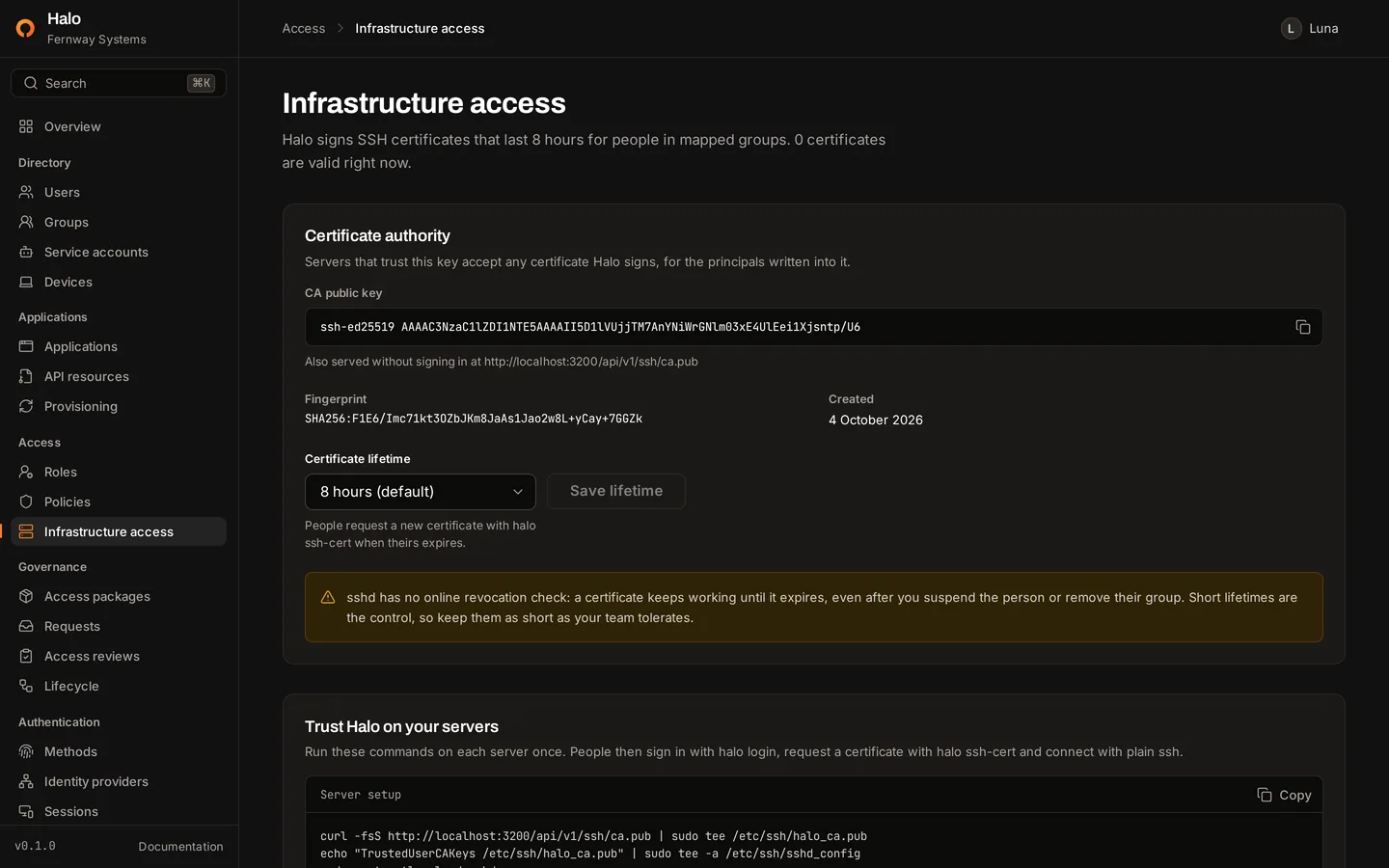Image resolution: width=1389 pixels, height=868 pixels.
Task: Copy the CA public key
Action: coord(1302,327)
